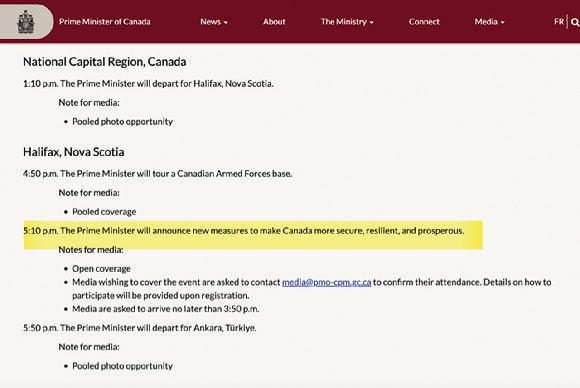Expand The Ministry dropdown menu
The image size is (580, 388).
point(347,22)
